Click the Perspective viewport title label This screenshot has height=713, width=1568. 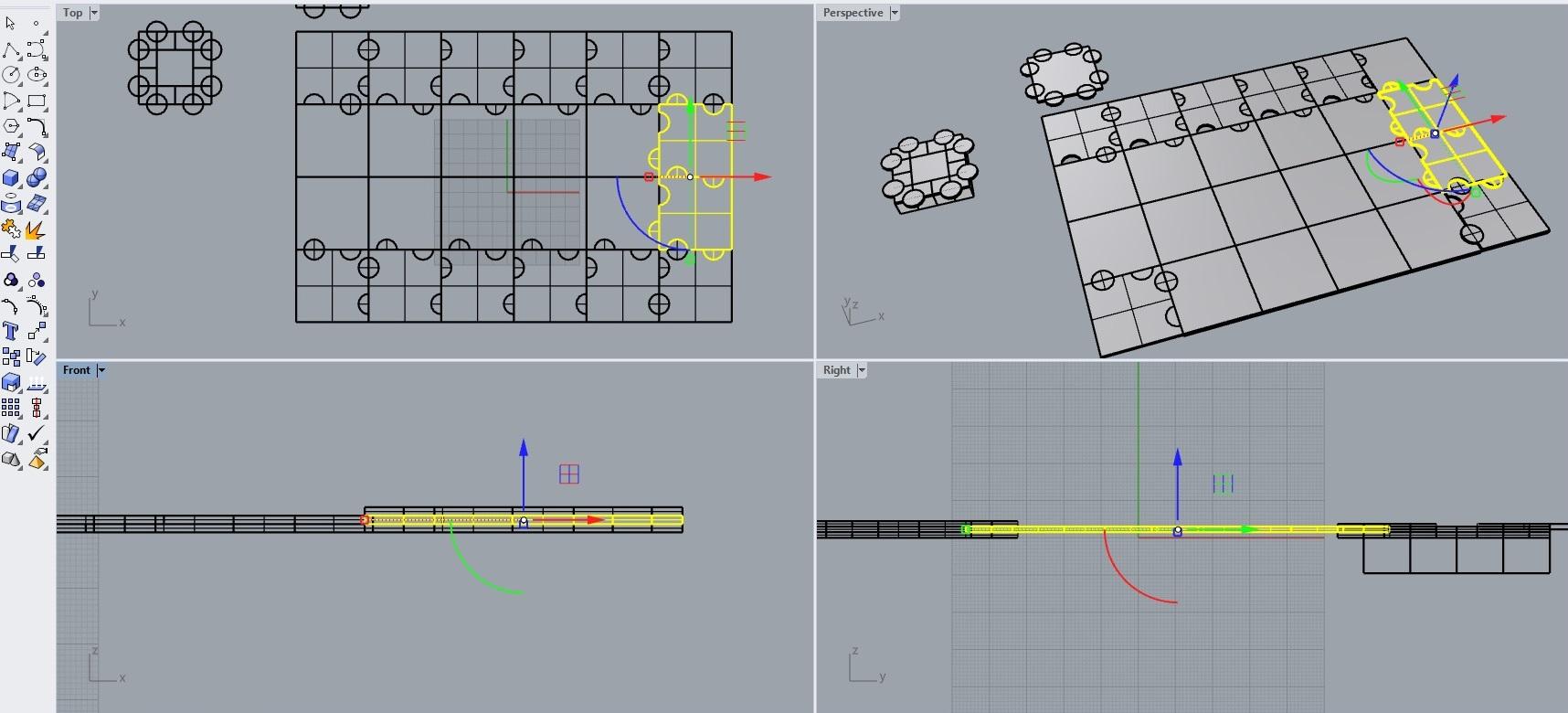(853, 13)
